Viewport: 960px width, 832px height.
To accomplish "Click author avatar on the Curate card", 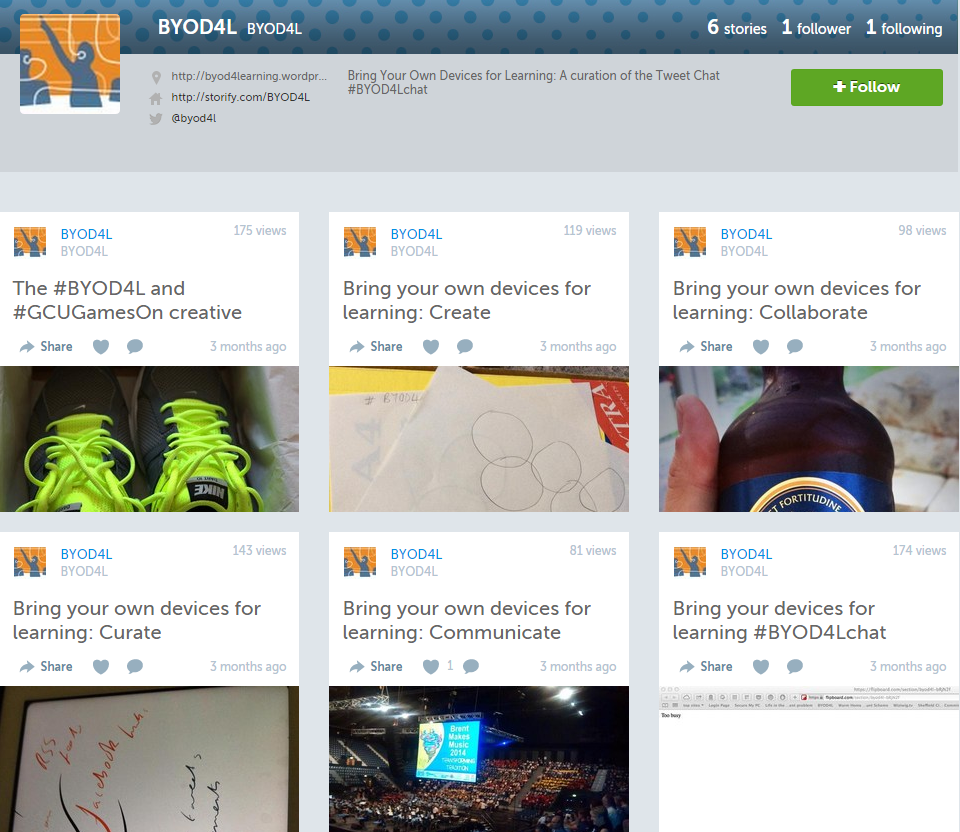I will coord(30,561).
